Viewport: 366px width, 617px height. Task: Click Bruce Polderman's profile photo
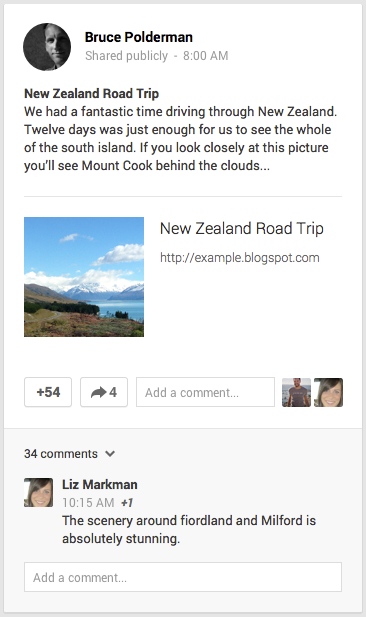pos(47,47)
